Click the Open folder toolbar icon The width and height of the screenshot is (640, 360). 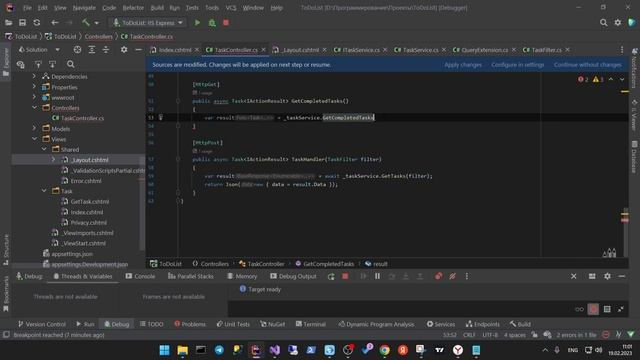coord(9,23)
